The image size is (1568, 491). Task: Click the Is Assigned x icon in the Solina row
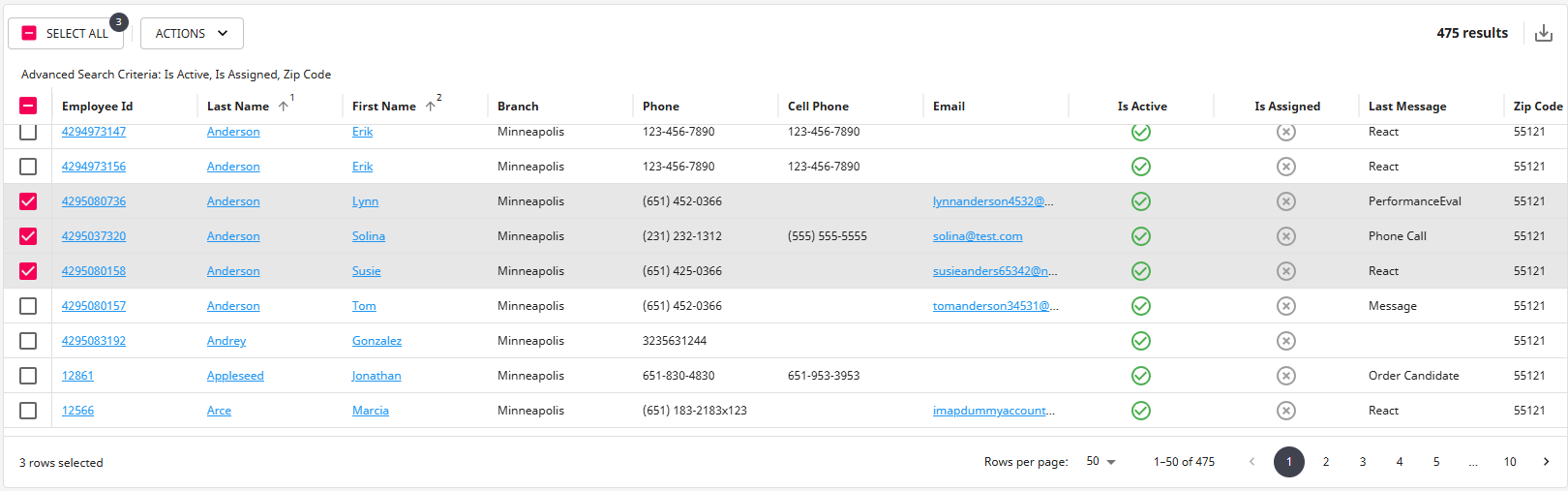(1286, 236)
